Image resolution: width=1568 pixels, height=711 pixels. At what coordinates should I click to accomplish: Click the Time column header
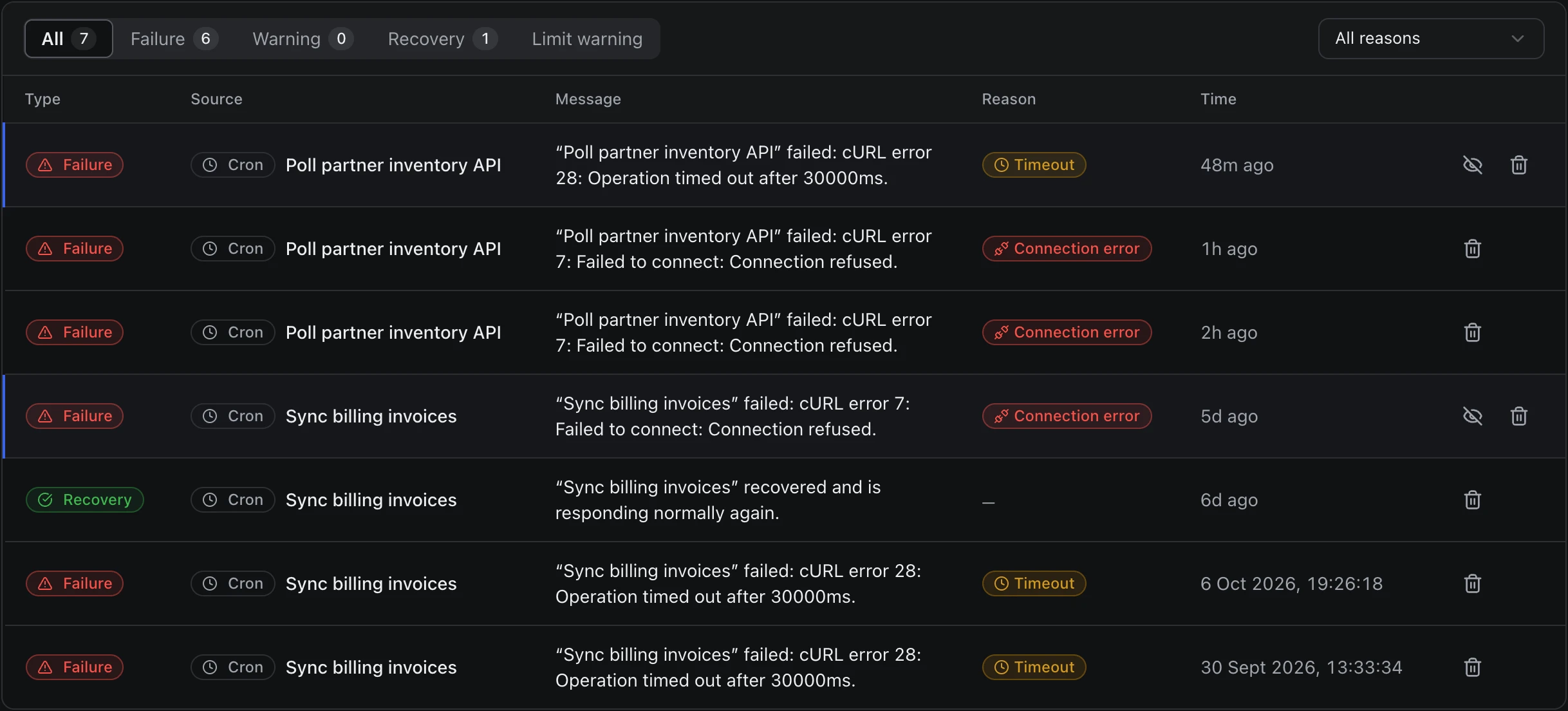tap(1218, 99)
